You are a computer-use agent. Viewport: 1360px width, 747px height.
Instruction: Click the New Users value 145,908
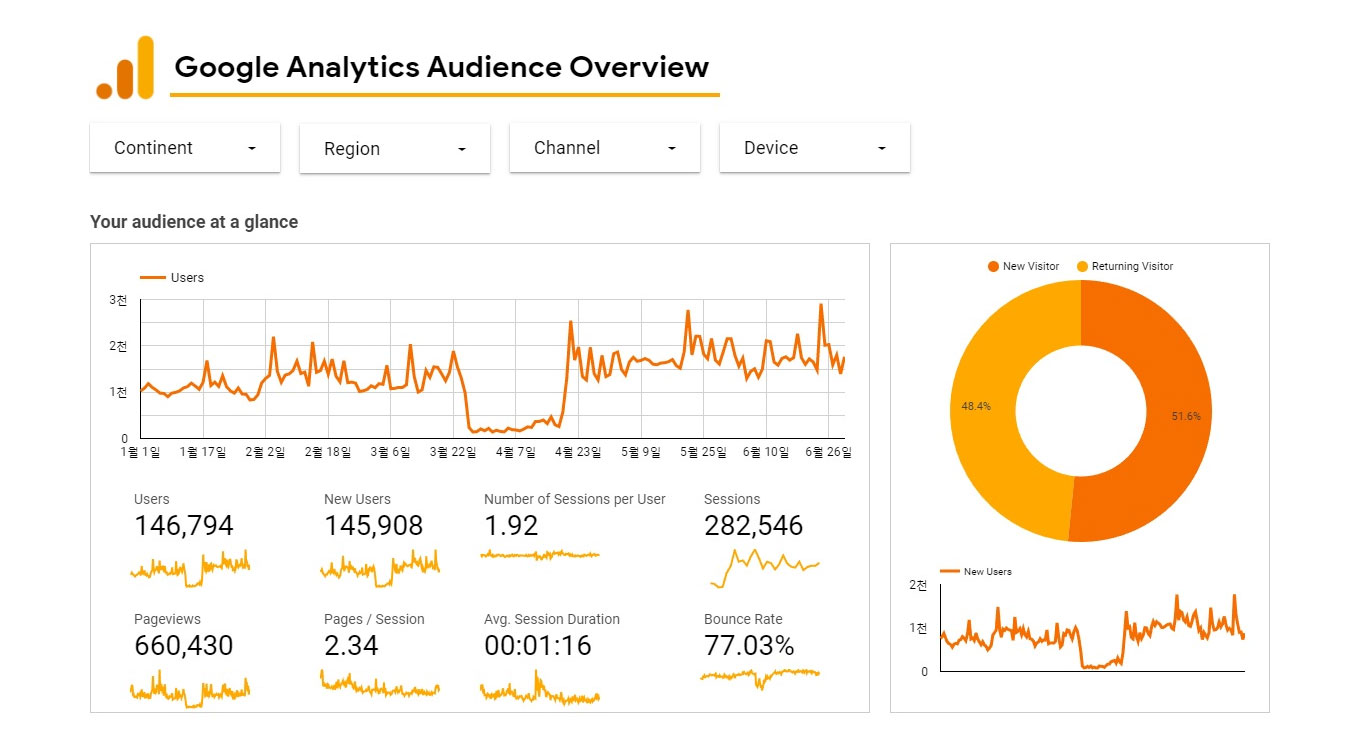point(373,526)
